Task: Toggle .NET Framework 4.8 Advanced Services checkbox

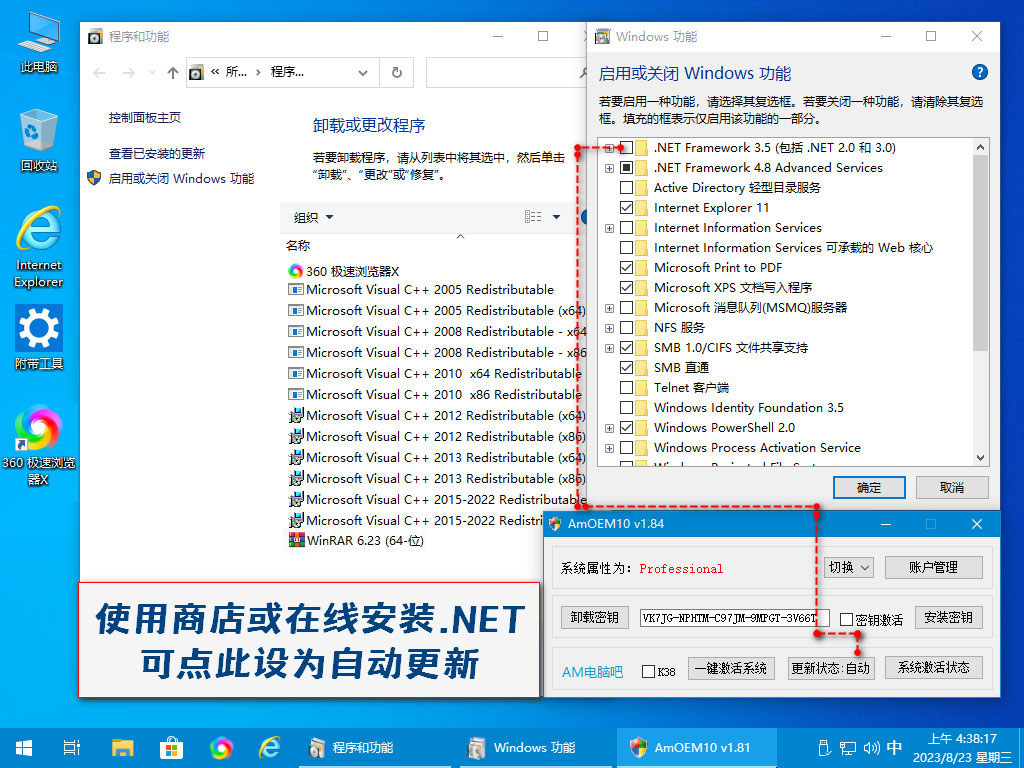Action: 626,168
